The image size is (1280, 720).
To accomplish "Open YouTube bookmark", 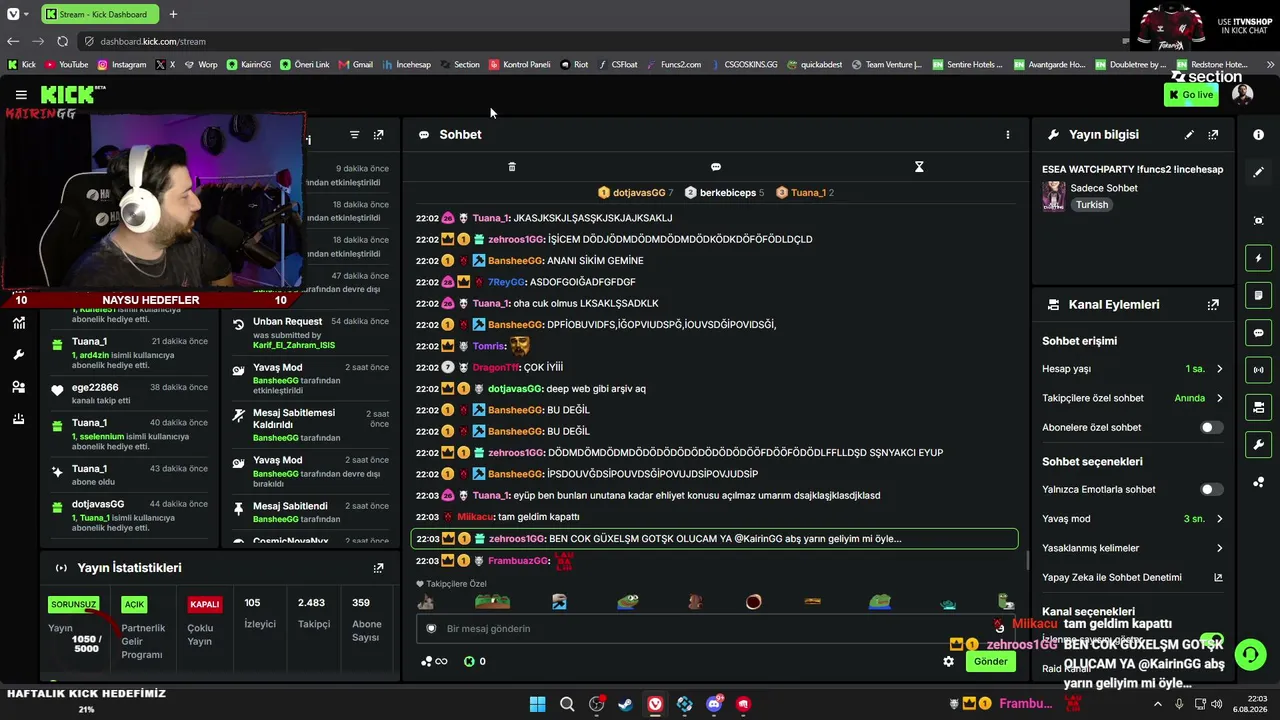I will 66,65.
